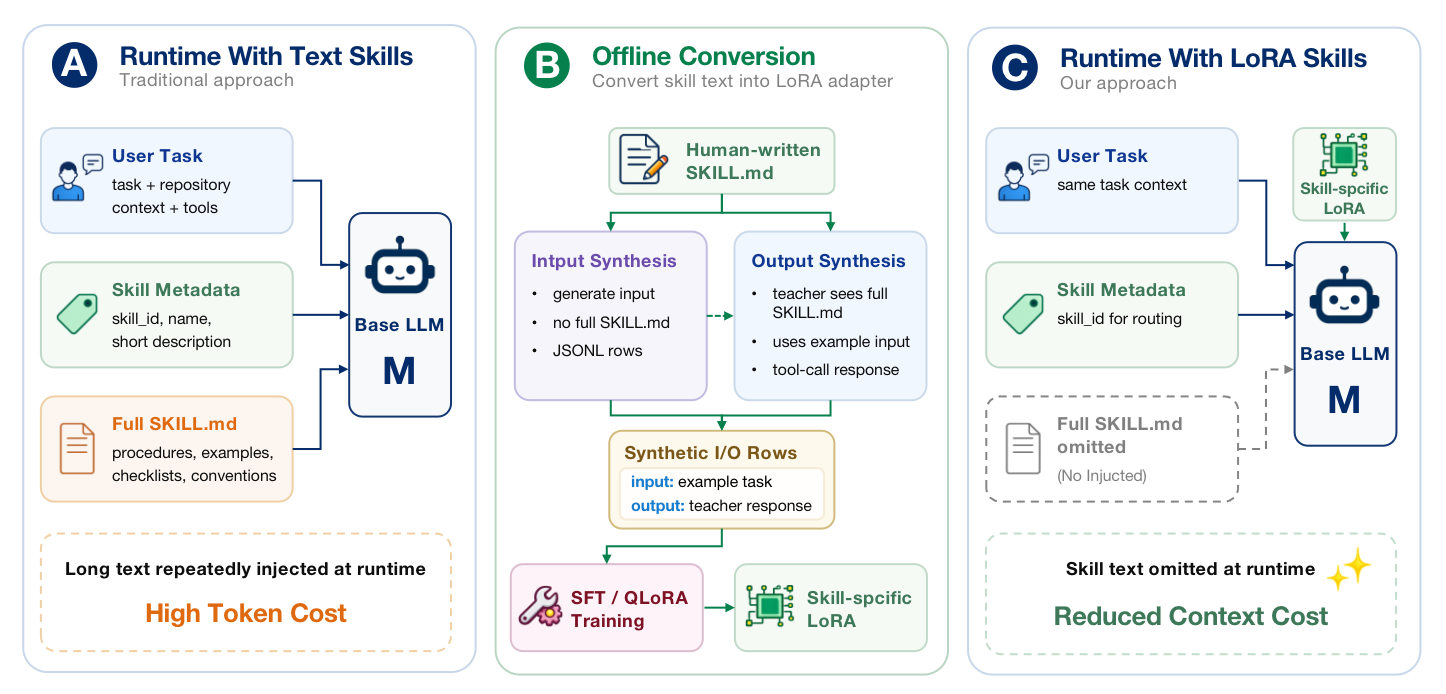This screenshot has height=694, width=1446.
Task: Click the orange "Full SKILL.md" heading
Action: tap(174, 424)
